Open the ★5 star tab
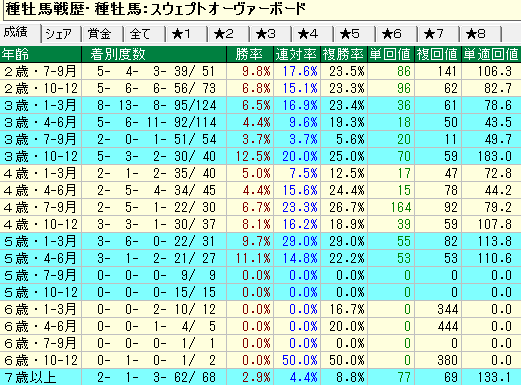This screenshot has width=521, height=385. click(x=354, y=34)
